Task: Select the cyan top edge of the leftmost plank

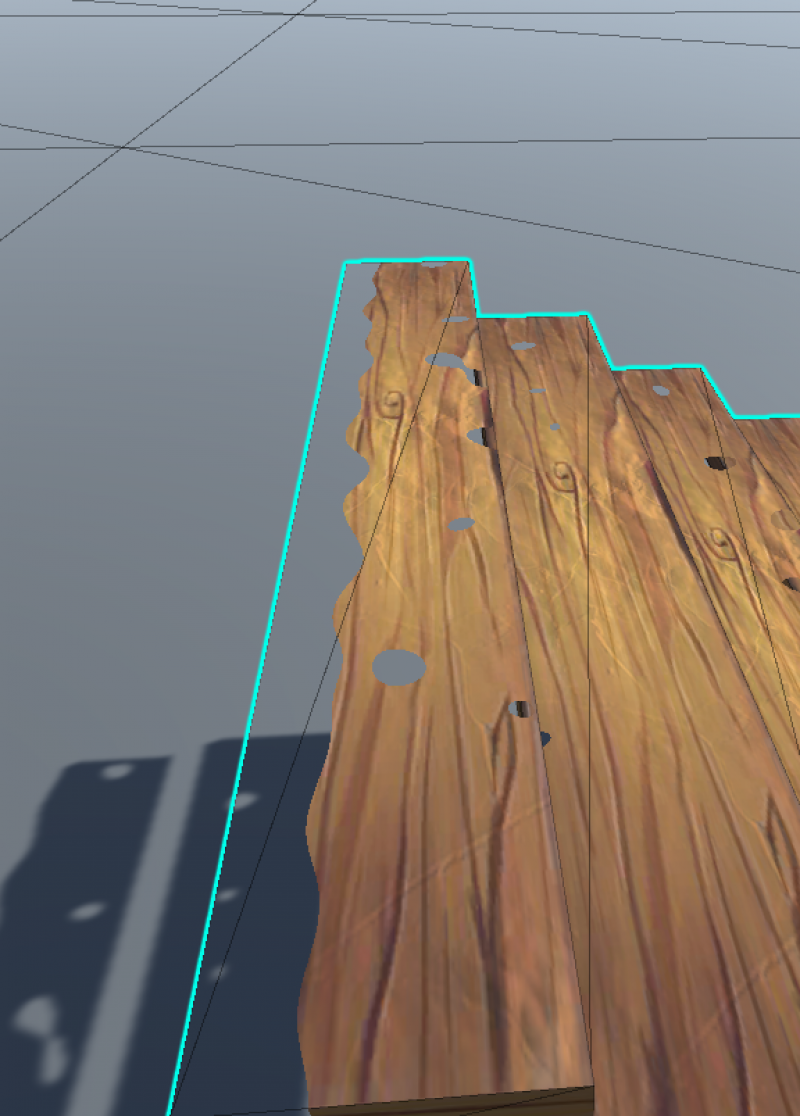Action: tap(406, 261)
